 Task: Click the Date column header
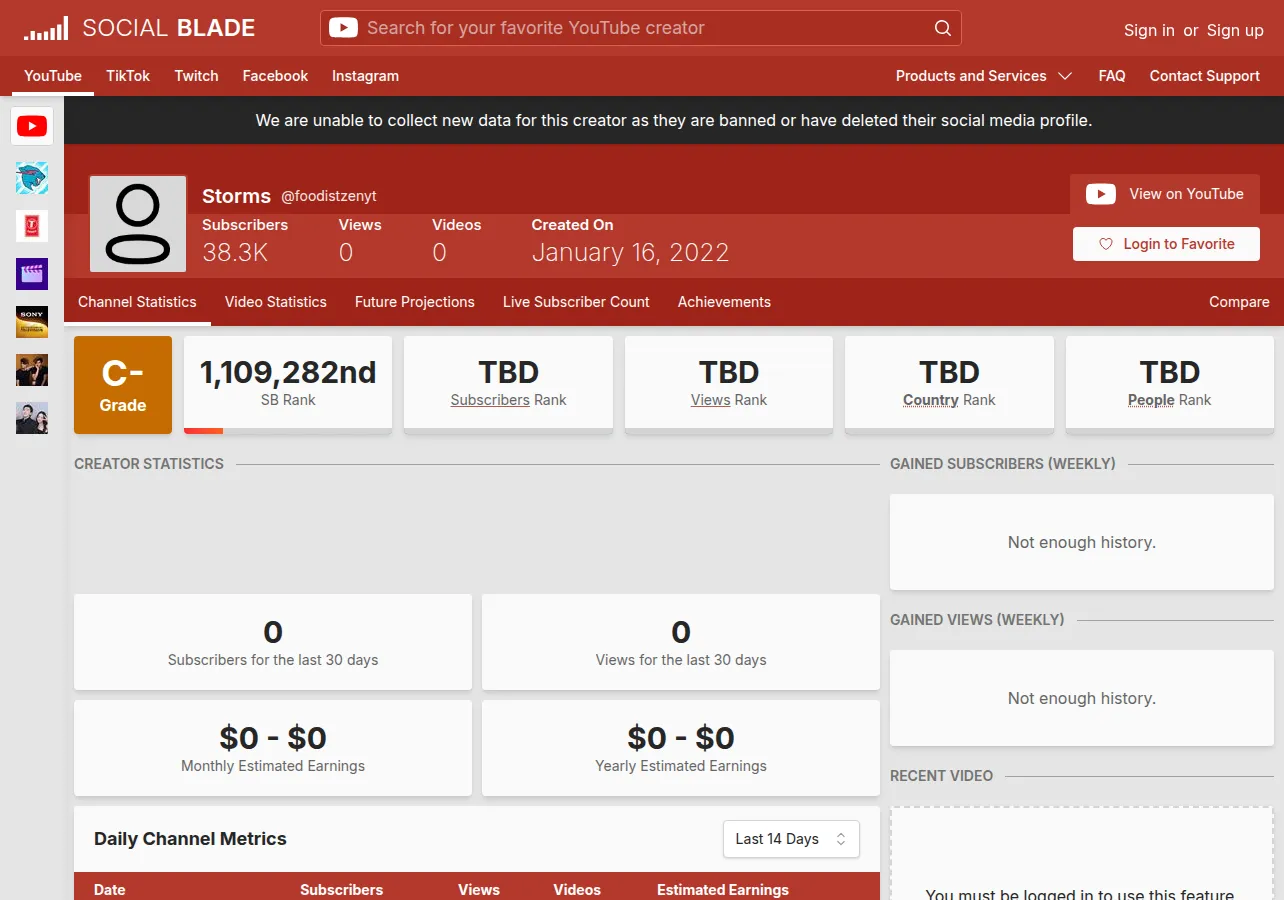coord(110,890)
